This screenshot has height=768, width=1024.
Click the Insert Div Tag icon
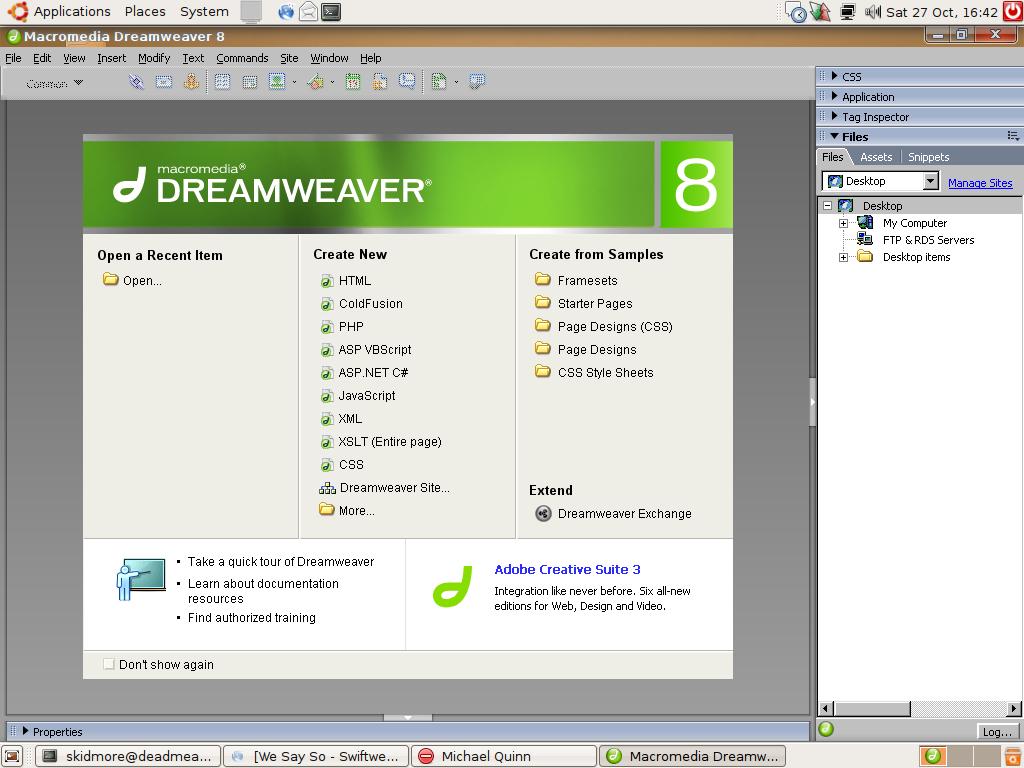pos(249,82)
